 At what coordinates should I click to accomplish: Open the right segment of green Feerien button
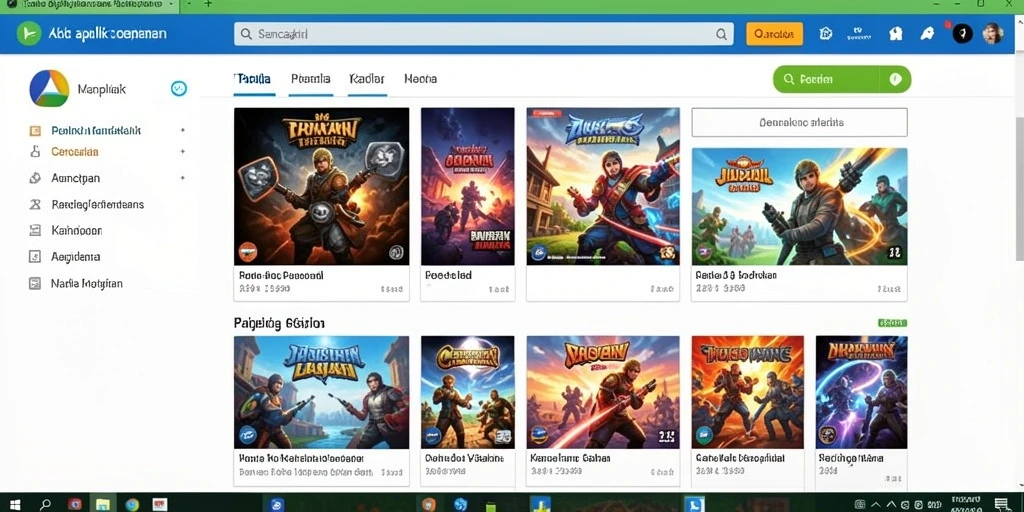[x=895, y=79]
